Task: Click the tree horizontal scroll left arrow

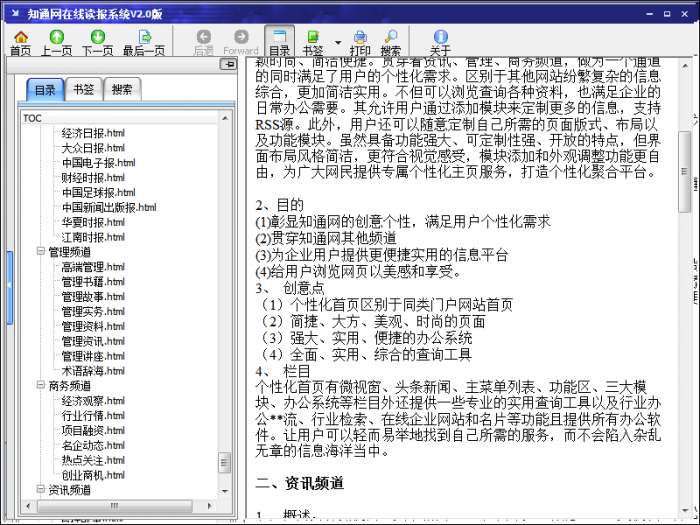Action: click(x=29, y=506)
